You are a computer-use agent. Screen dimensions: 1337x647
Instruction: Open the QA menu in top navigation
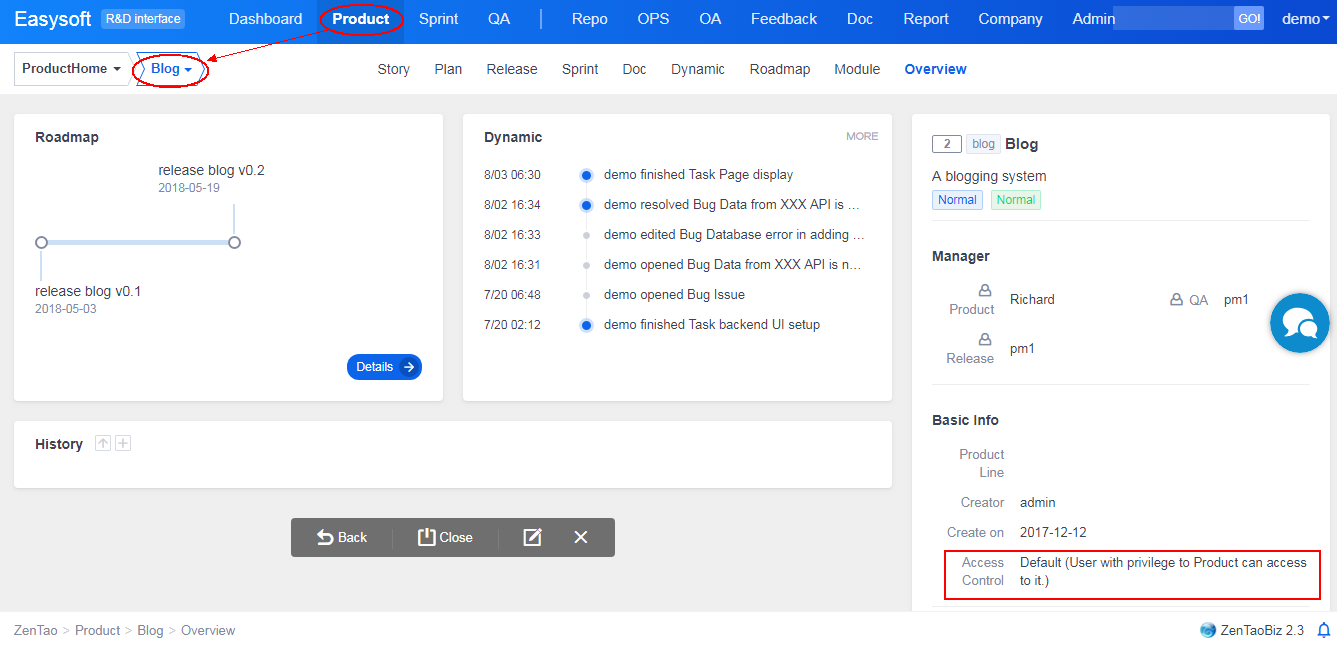[x=499, y=19]
